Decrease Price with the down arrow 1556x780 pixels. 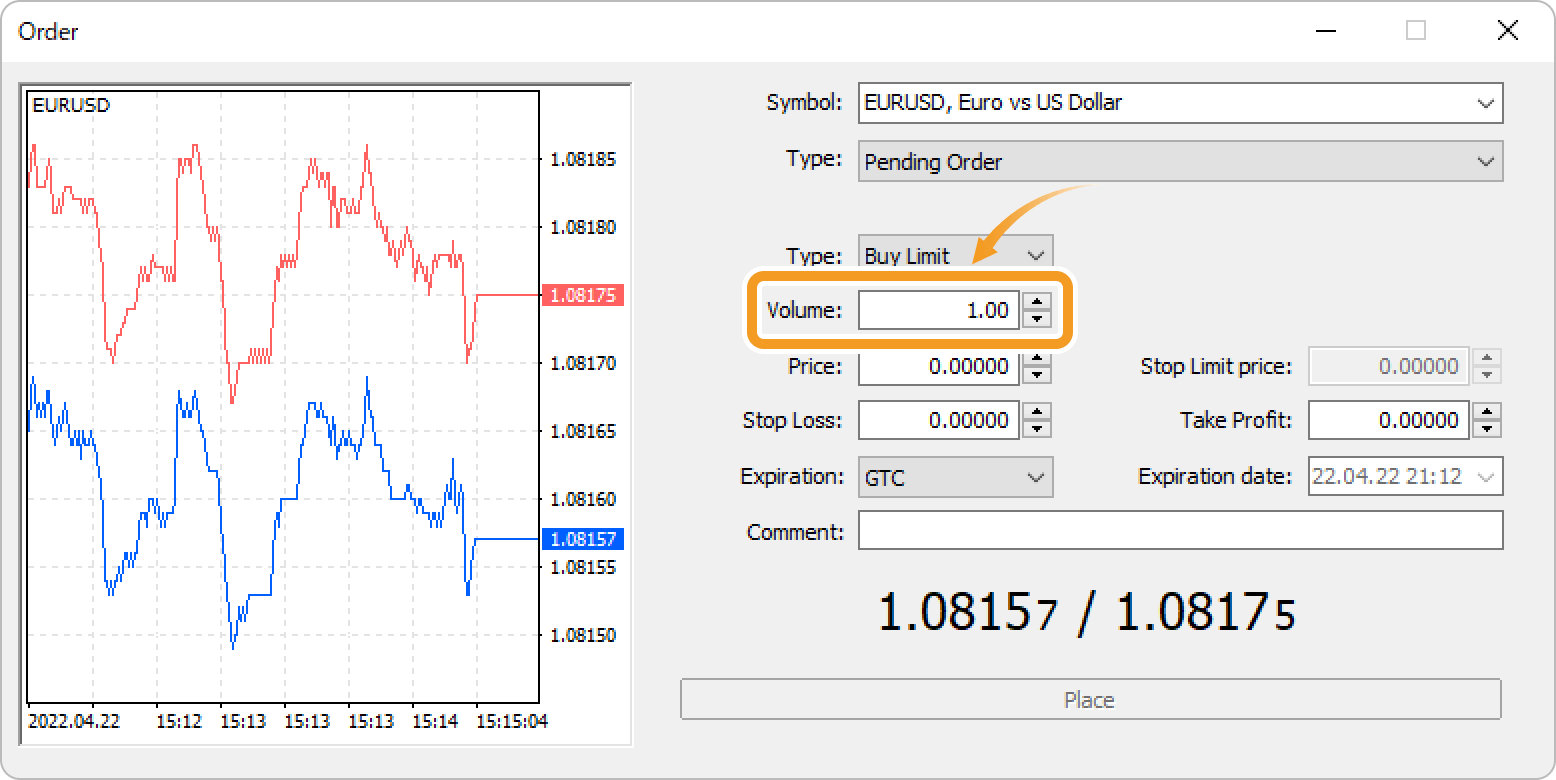(x=1038, y=375)
